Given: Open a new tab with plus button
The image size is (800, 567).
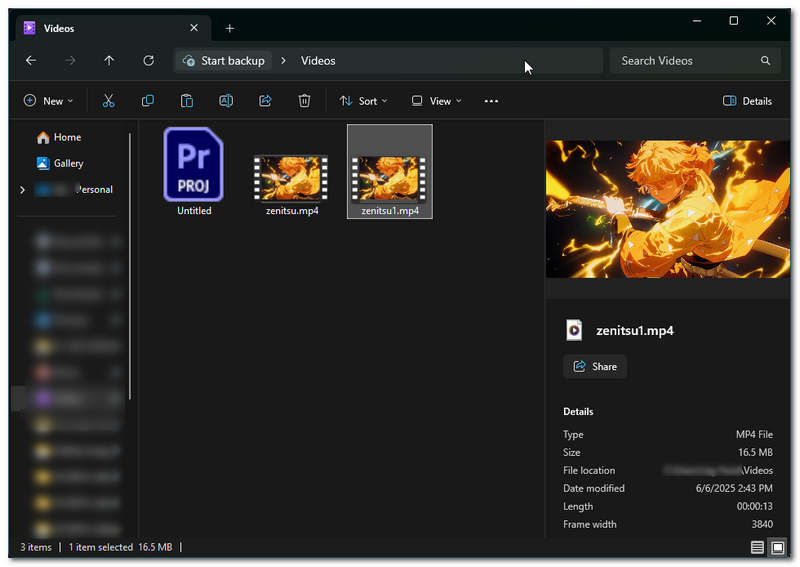Looking at the screenshot, I should coord(229,28).
